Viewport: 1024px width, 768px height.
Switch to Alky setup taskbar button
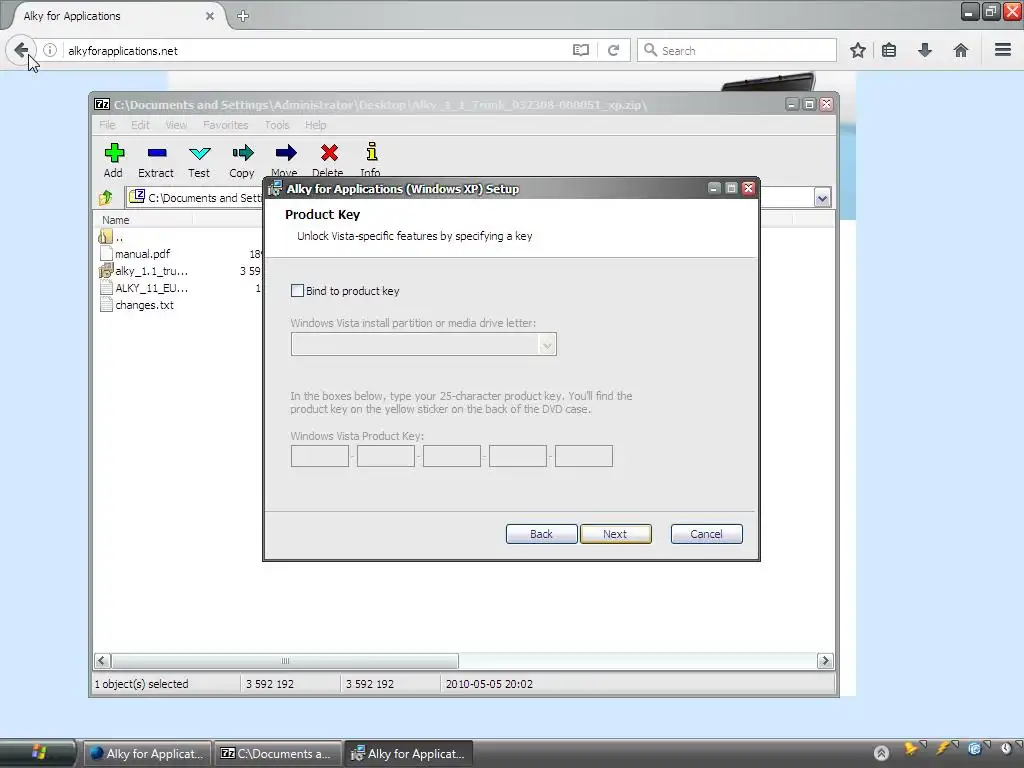coord(408,754)
